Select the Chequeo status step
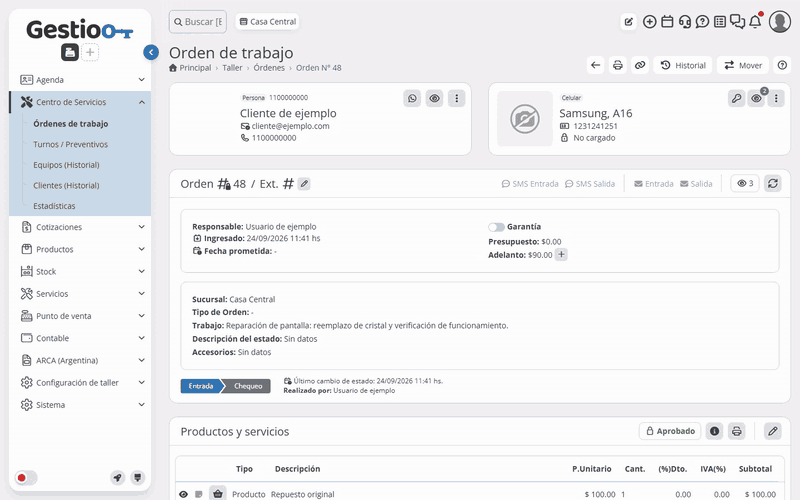The height and width of the screenshot is (500, 800). tap(247, 386)
